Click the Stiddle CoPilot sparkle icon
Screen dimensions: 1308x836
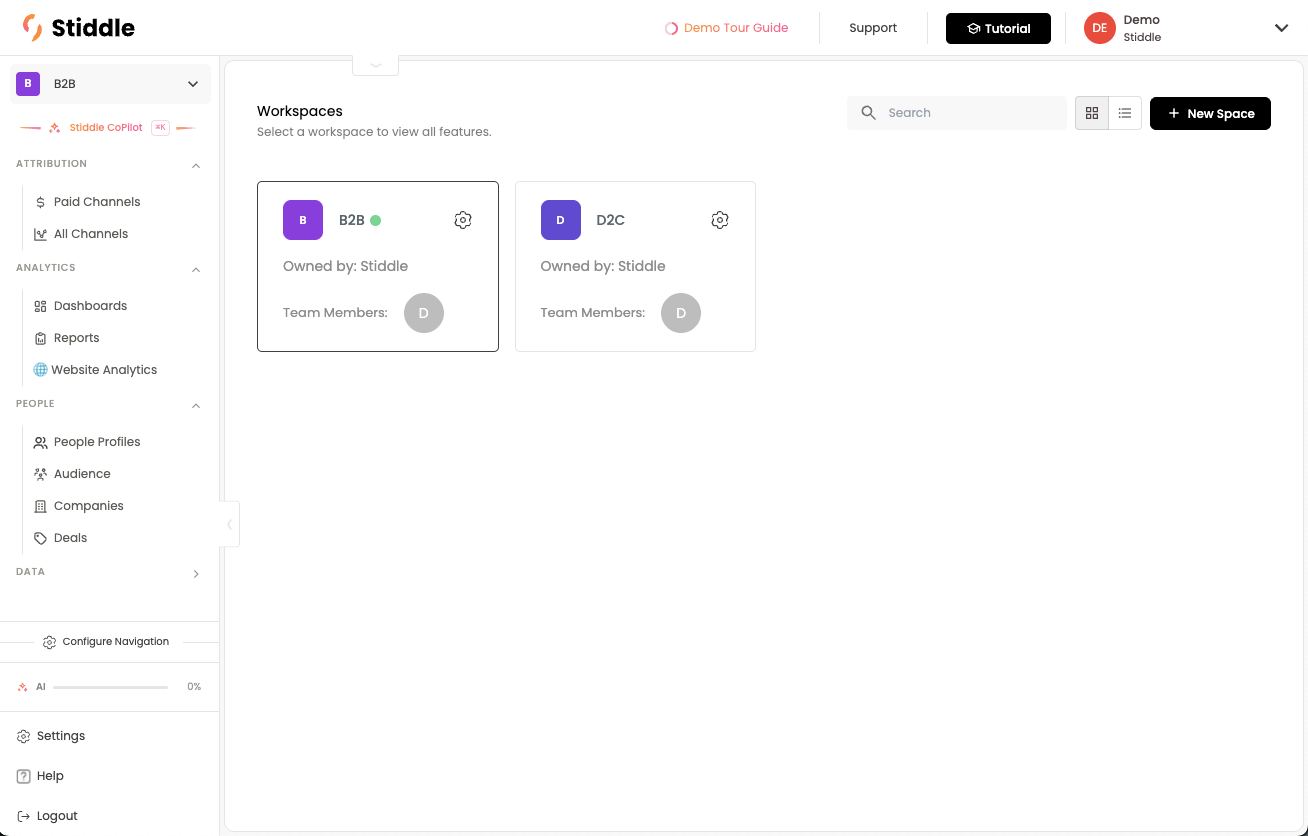55,128
